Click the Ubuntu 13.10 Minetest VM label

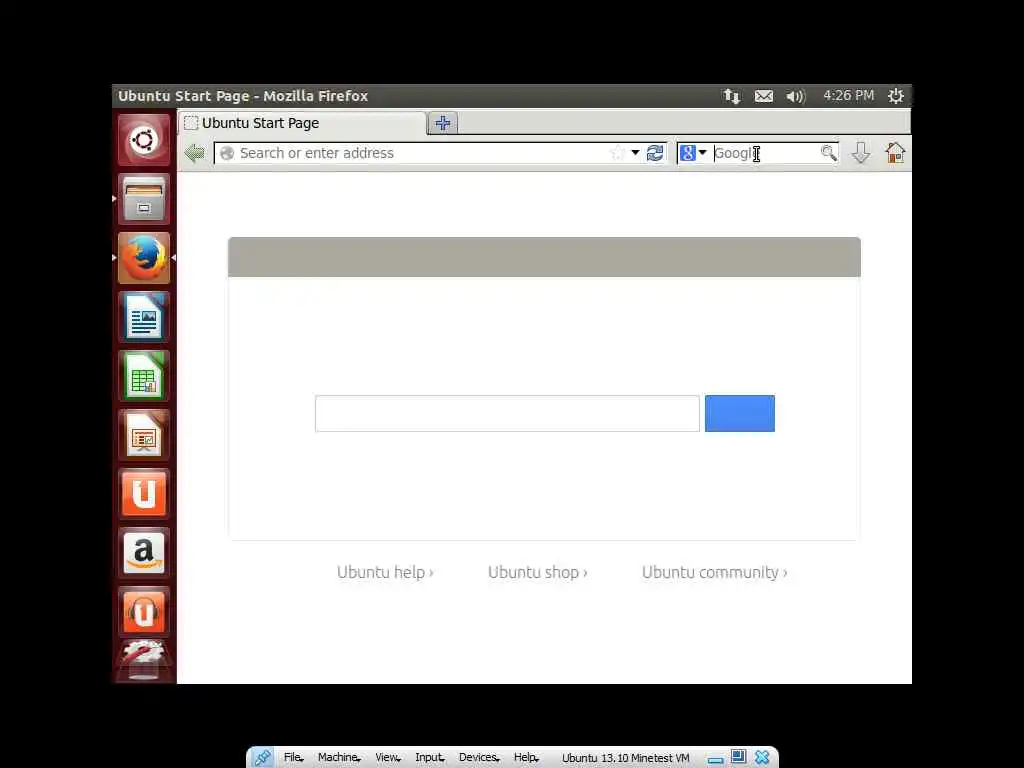(x=626, y=758)
